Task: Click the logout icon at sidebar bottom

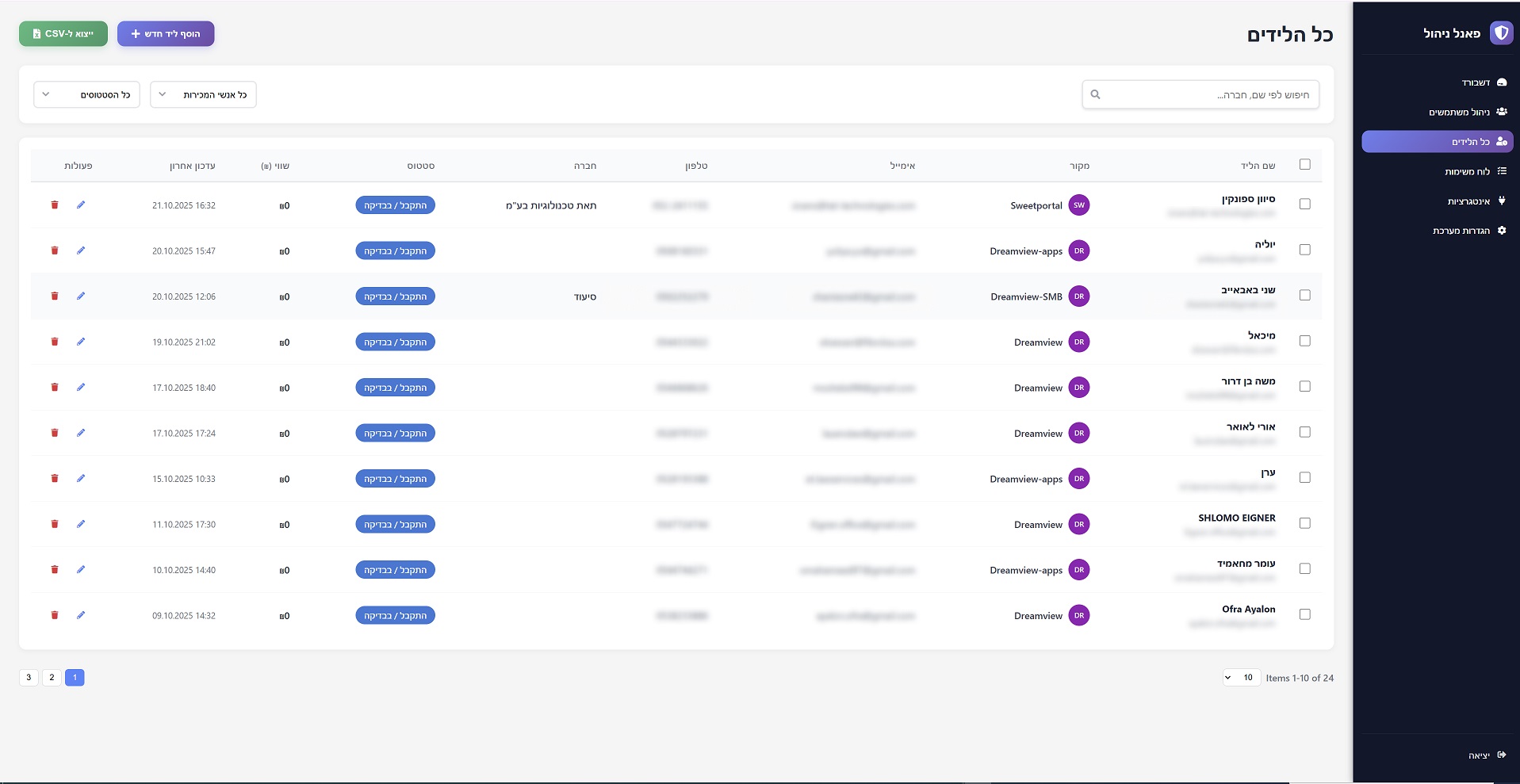Action: click(1501, 755)
